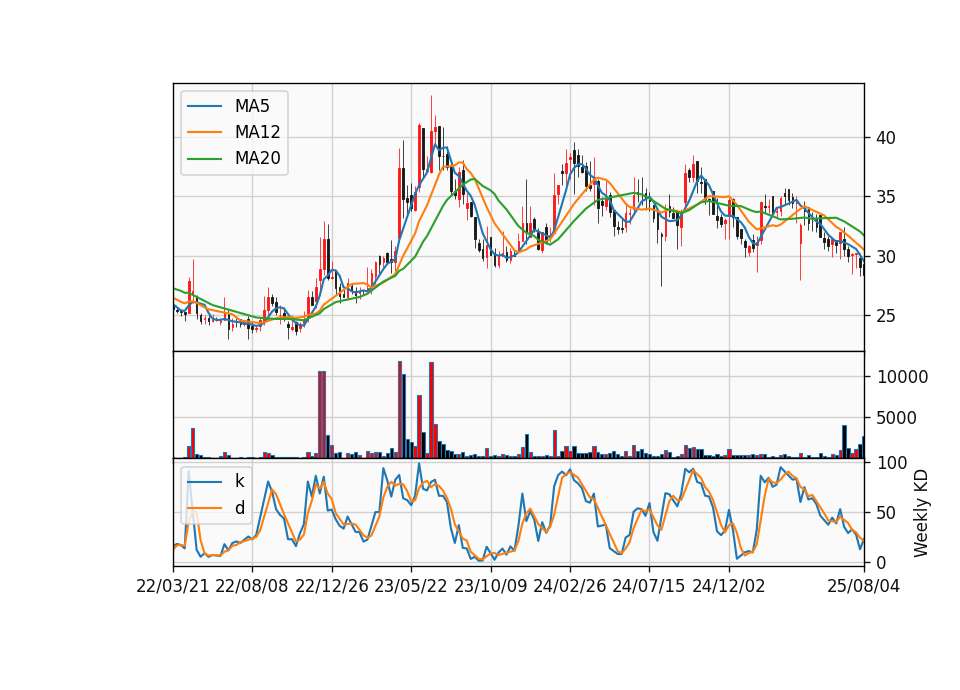Click the 22/08/08 date label
Image resolution: width=960 pixels, height=690 pixels.
pyautogui.click(x=252, y=586)
